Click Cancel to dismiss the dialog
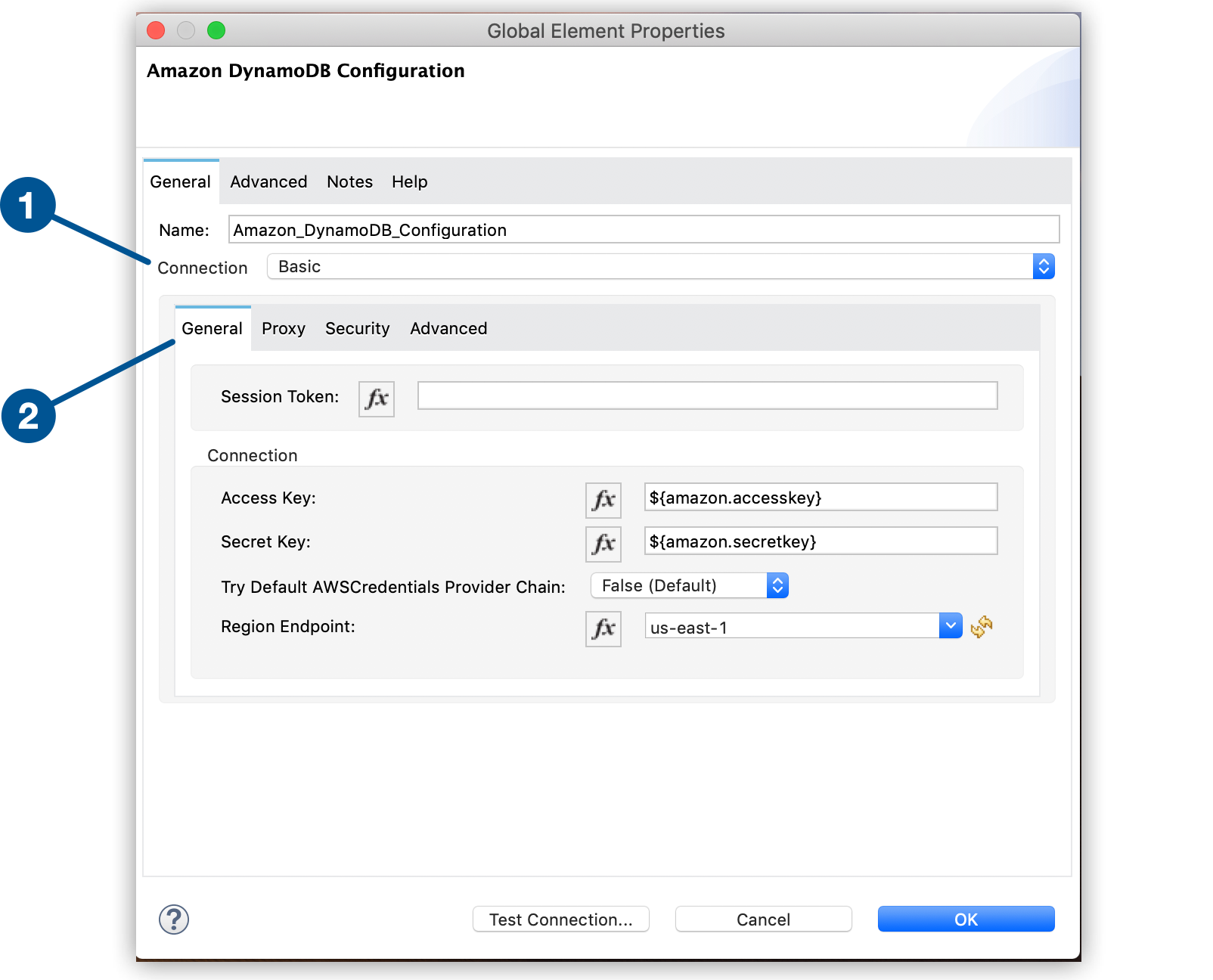Image resolution: width=1213 pixels, height=980 pixels. (x=763, y=919)
